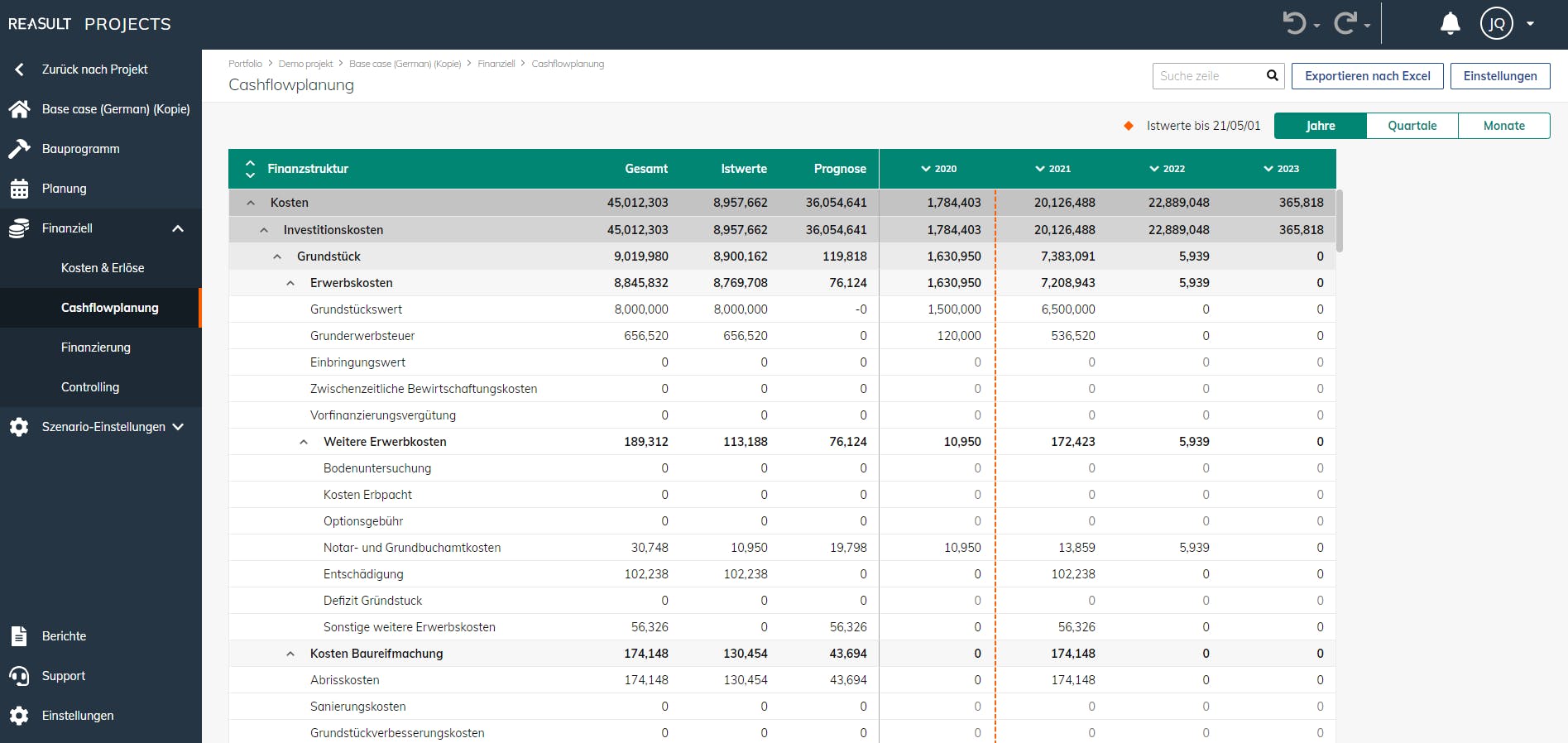Switch view to Quartale
This screenshot has height=743, width=1568.
(1412, 126)
